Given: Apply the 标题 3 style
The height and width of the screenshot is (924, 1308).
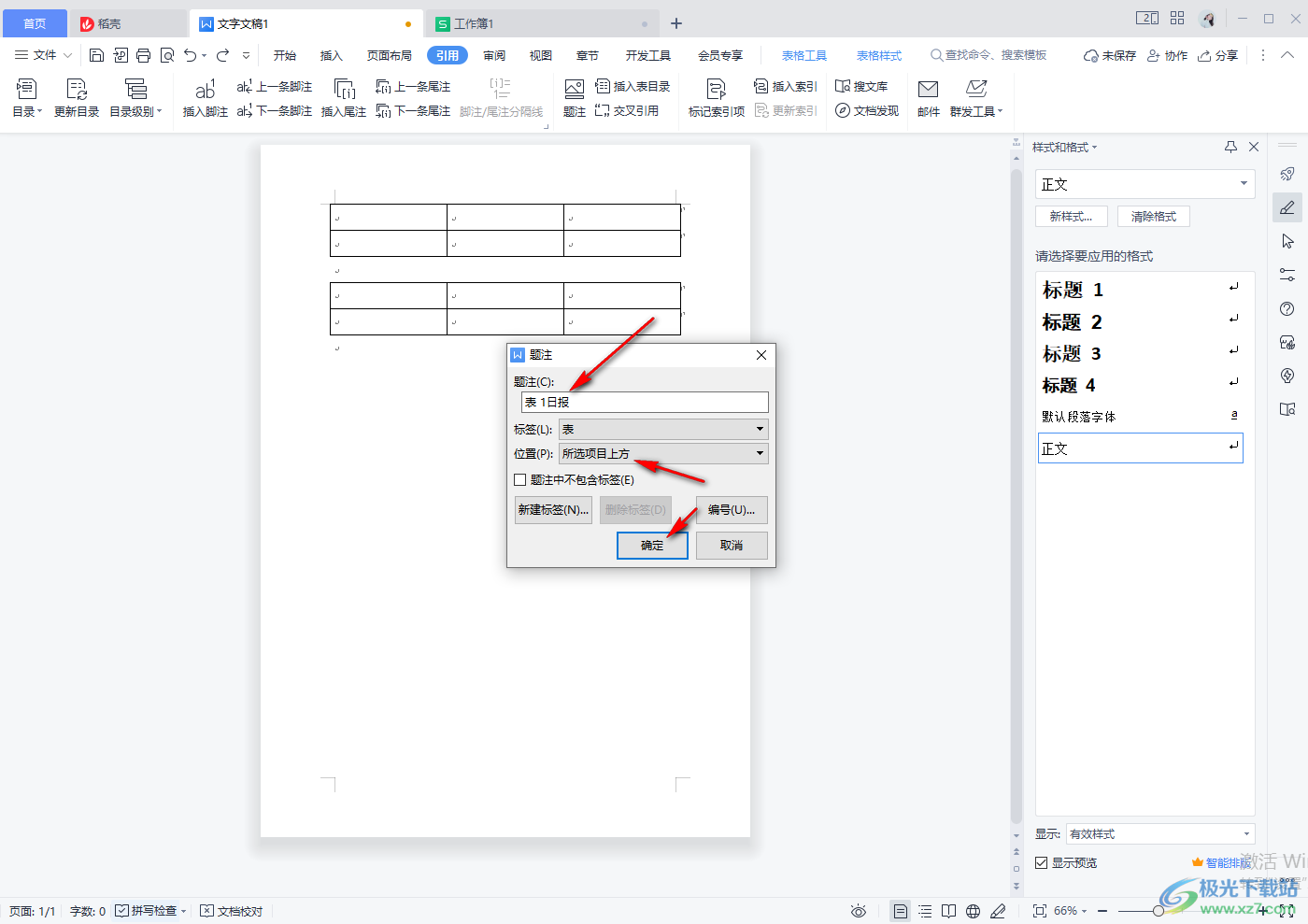Looking at the screenshot, I should (x=1140, y=353).
